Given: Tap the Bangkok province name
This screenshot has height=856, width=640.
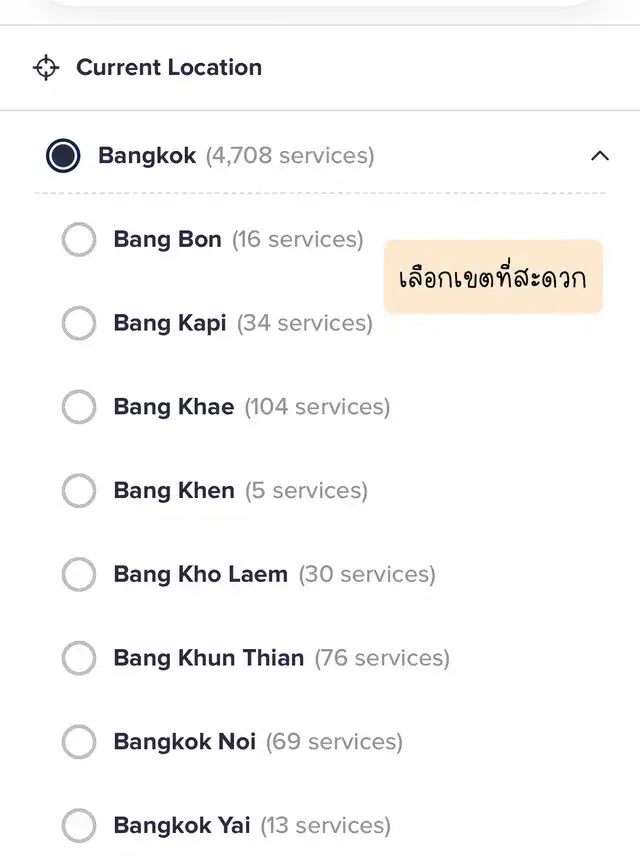Looking at the screenshot, I should coord(147,156).
